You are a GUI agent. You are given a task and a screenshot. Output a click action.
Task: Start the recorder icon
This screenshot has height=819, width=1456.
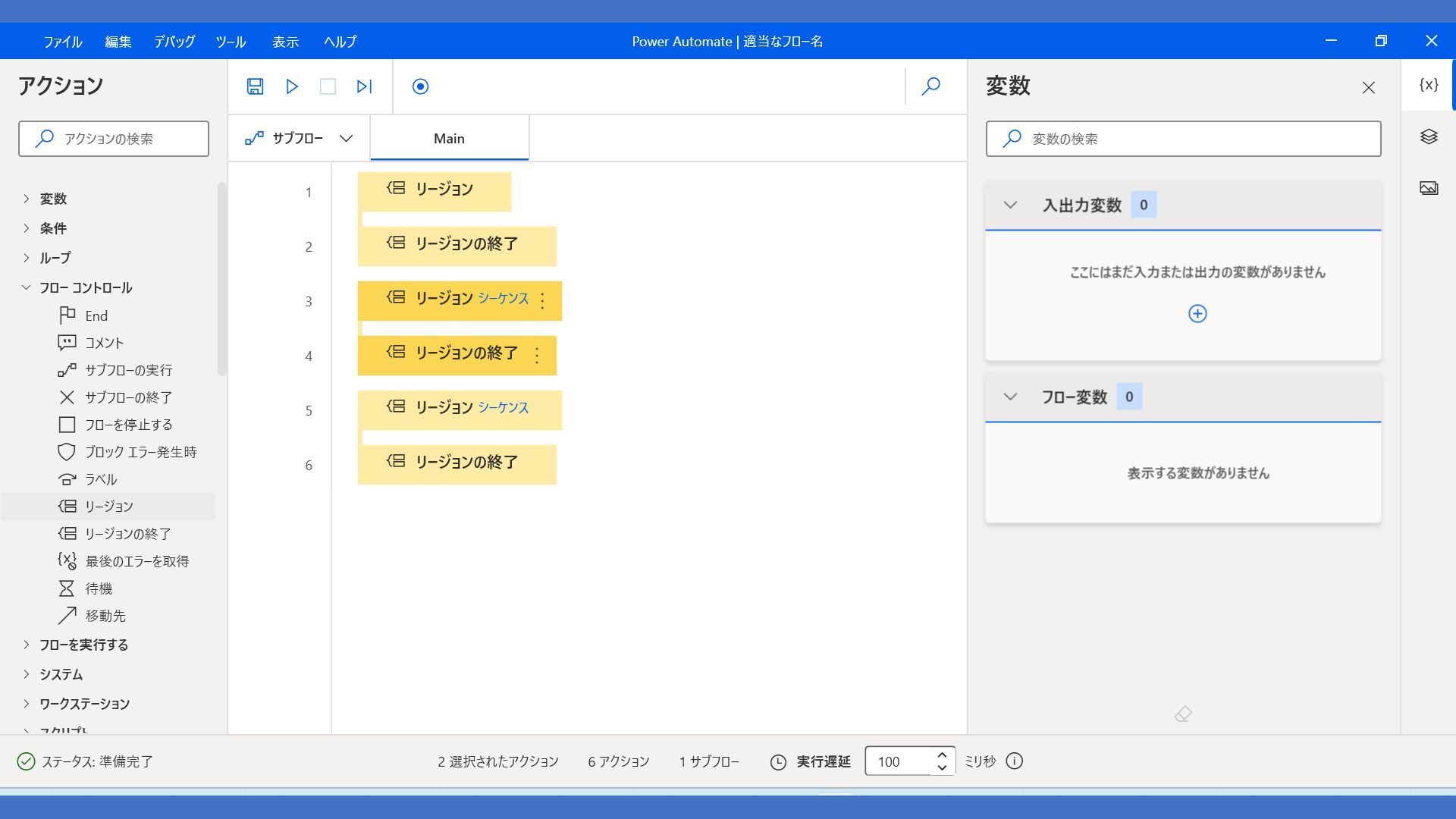click(420, 86)
